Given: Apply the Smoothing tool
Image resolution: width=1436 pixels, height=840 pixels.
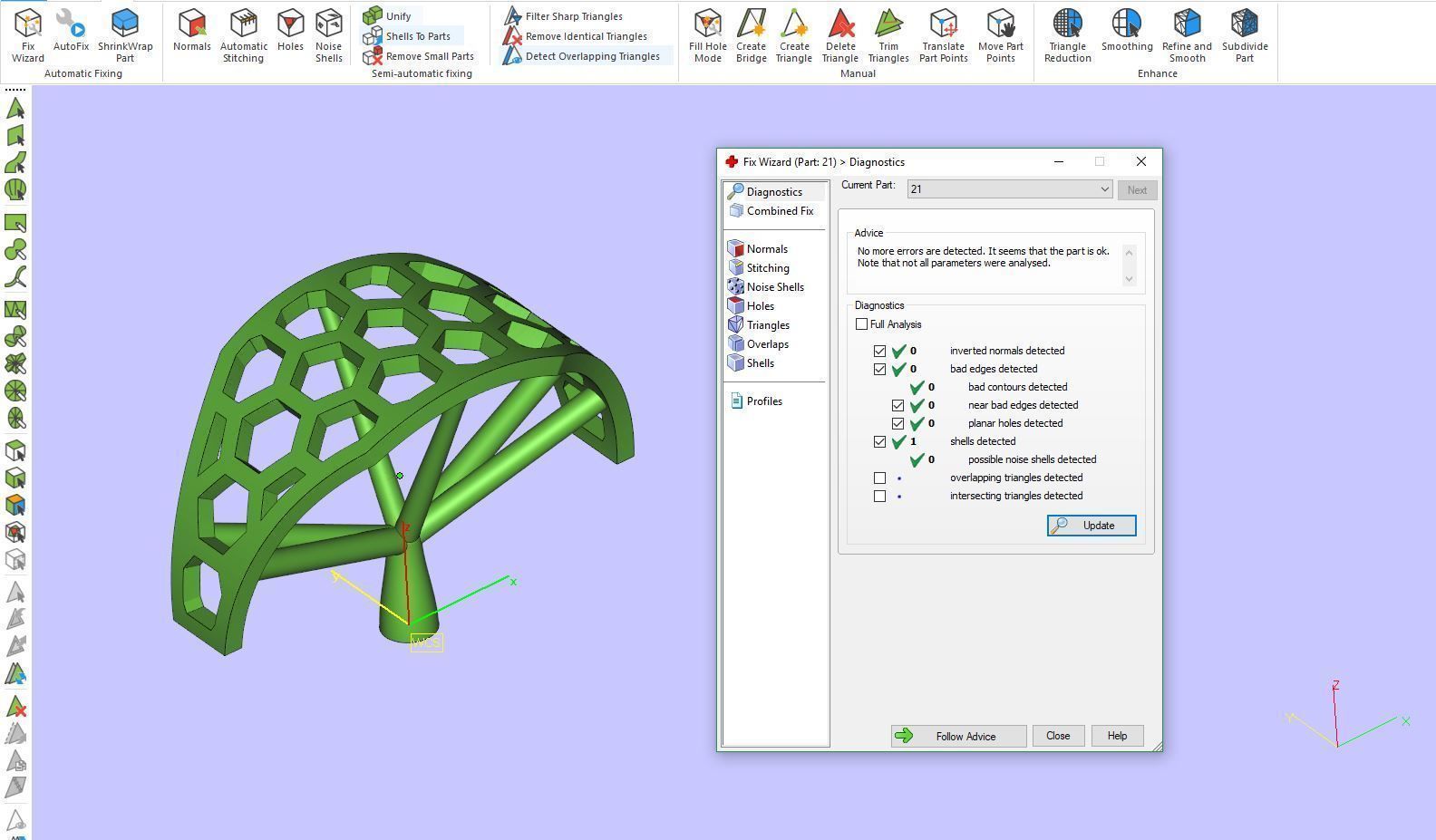Looking at the screenshot, I should 1127,31.
